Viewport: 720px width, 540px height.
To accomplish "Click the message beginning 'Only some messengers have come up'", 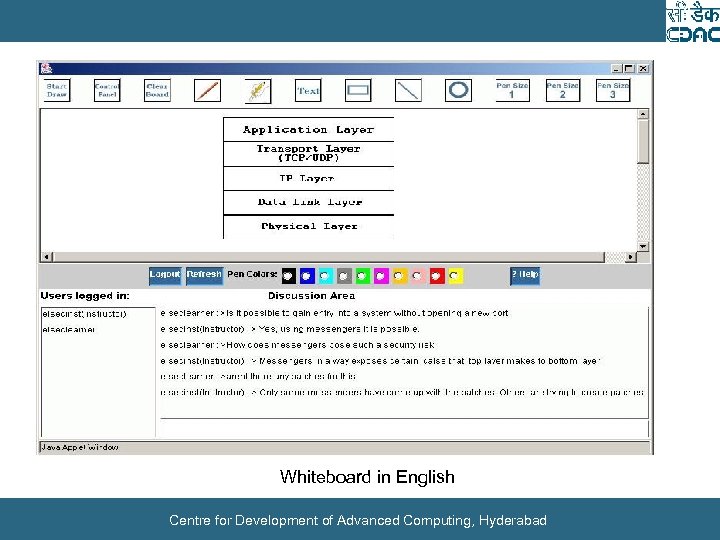I will [x=402, y=392].
